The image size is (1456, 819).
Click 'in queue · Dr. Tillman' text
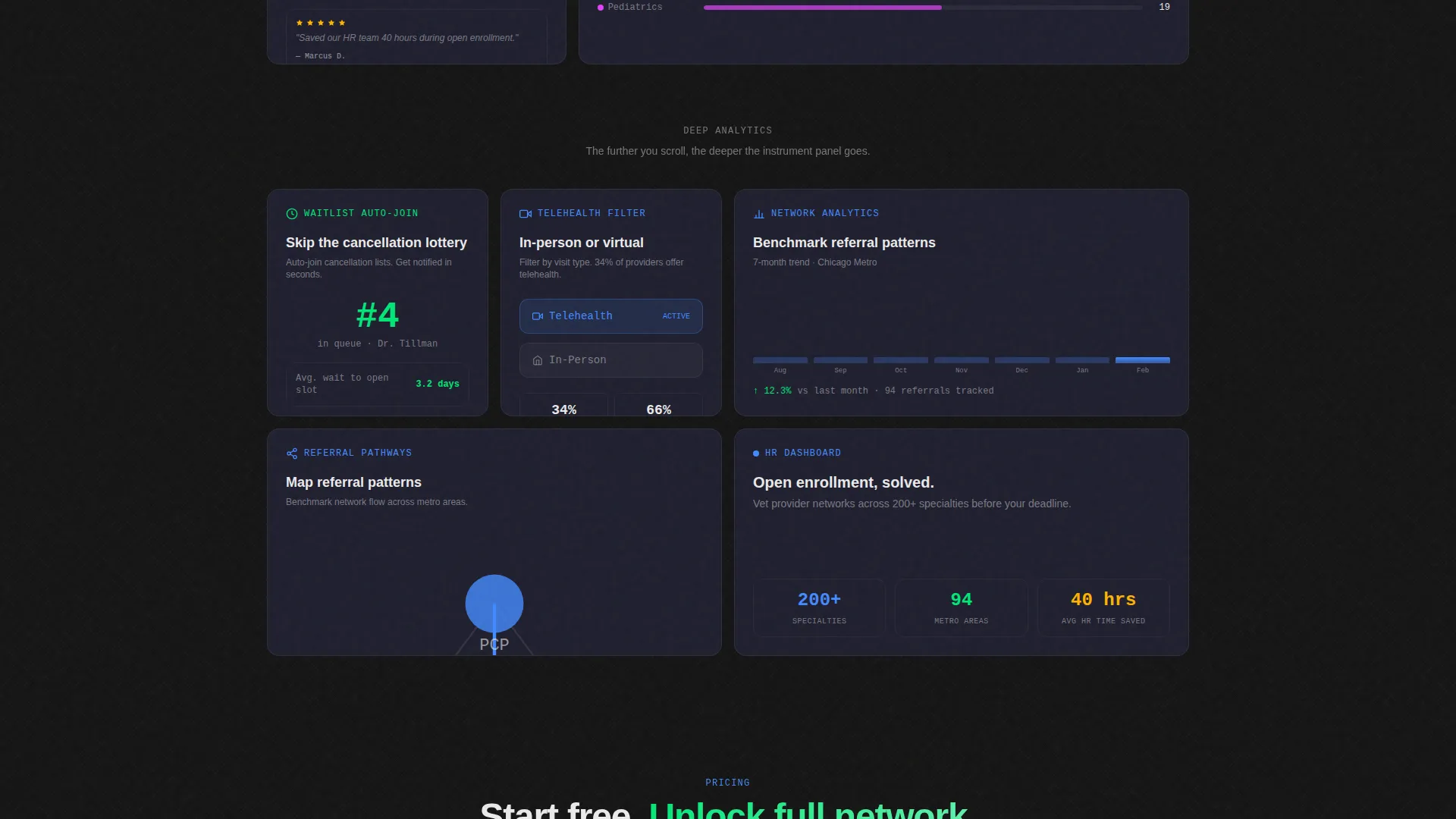378,344
